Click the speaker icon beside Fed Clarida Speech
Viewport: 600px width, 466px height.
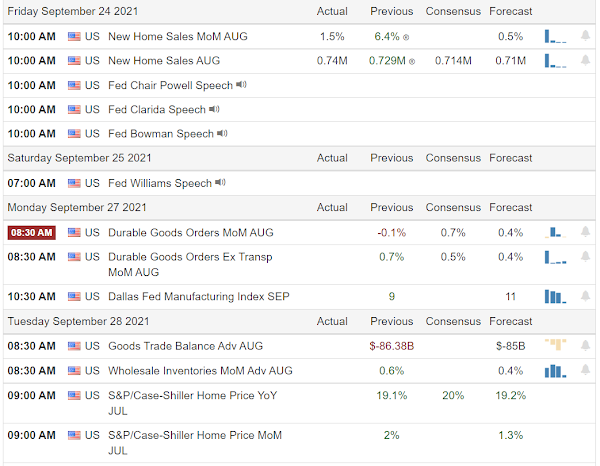tap(213, 109)
